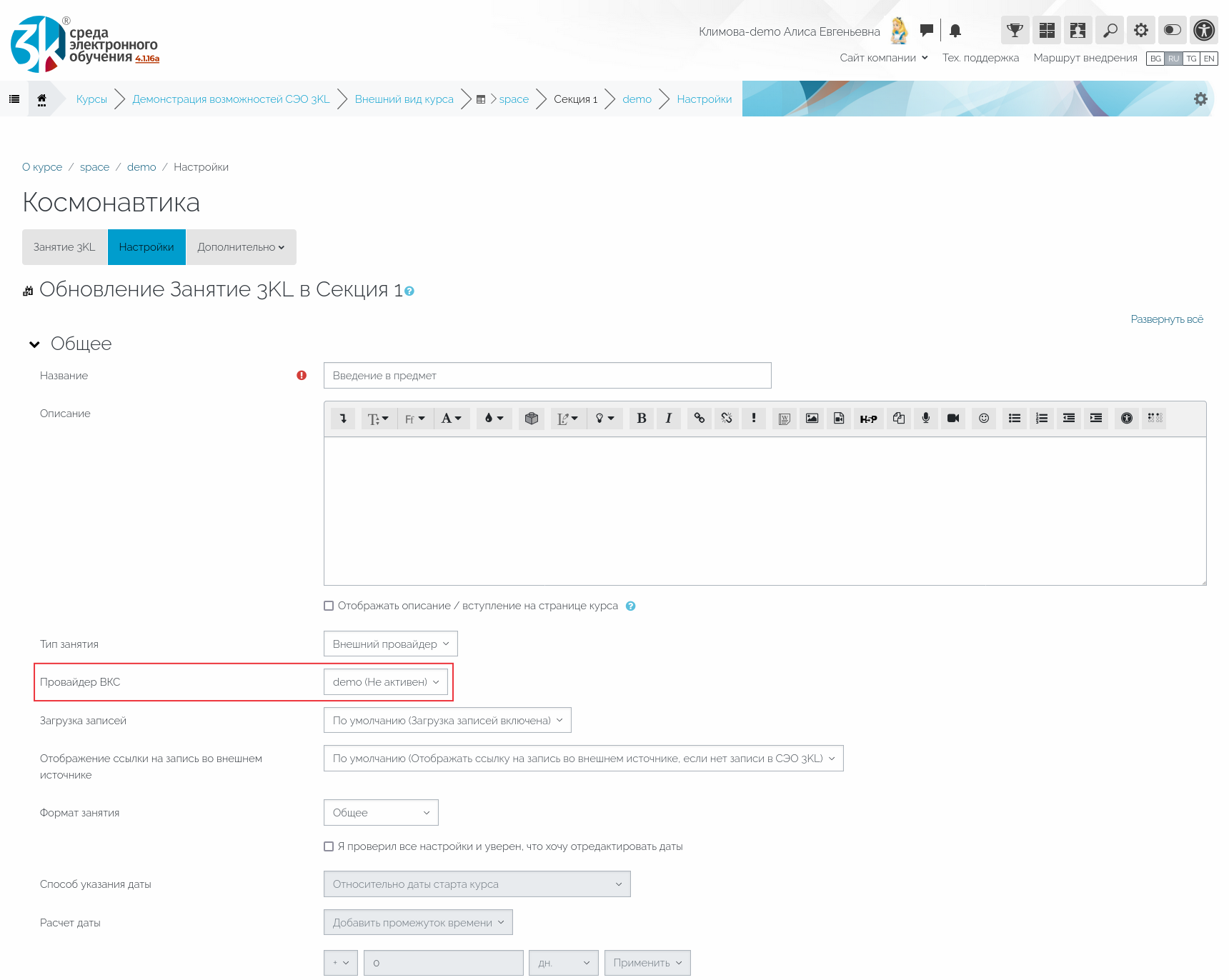Click the insert image icon in editor
The height and width of the screenshot is (980, 1229).
click(812, 419)
